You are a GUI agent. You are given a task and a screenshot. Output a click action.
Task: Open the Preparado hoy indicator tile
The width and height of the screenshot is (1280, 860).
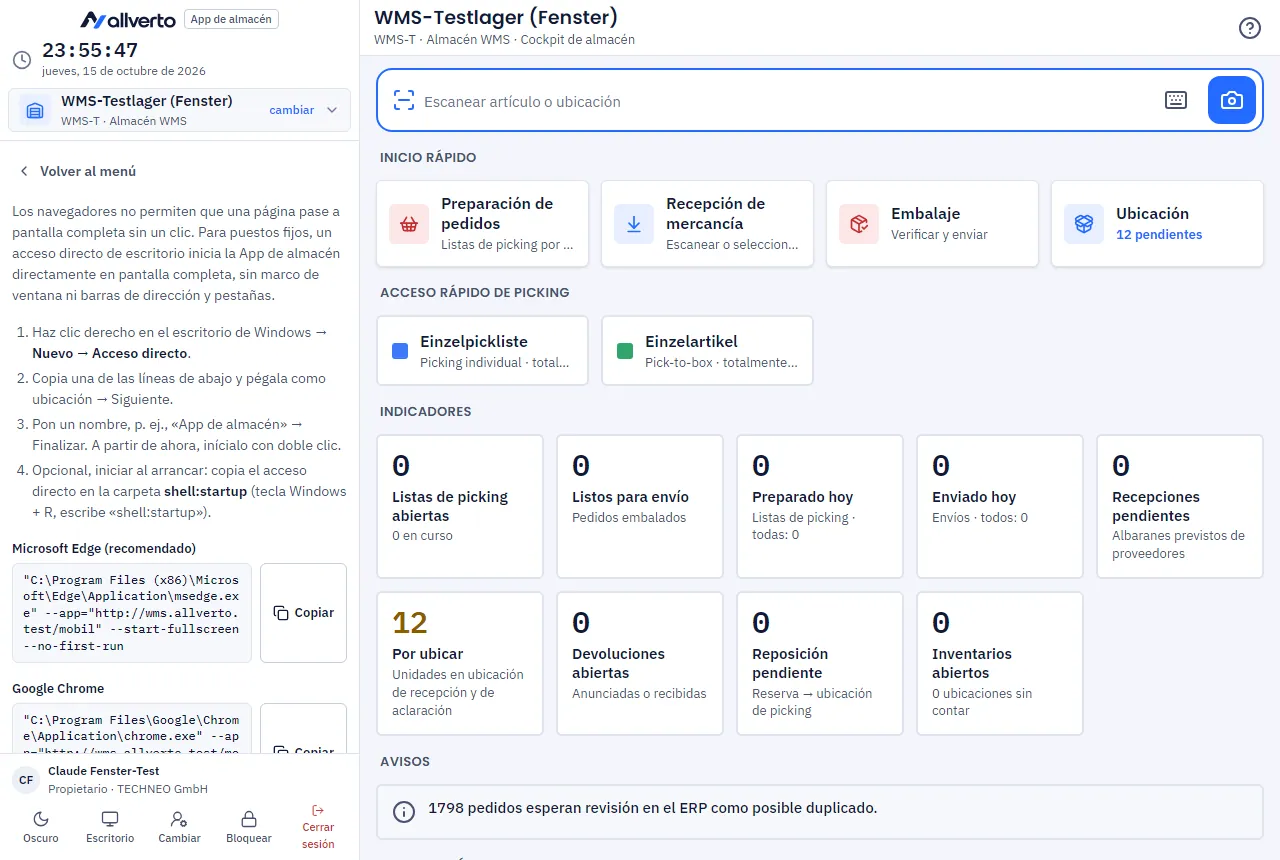click(x=820, y=506)
